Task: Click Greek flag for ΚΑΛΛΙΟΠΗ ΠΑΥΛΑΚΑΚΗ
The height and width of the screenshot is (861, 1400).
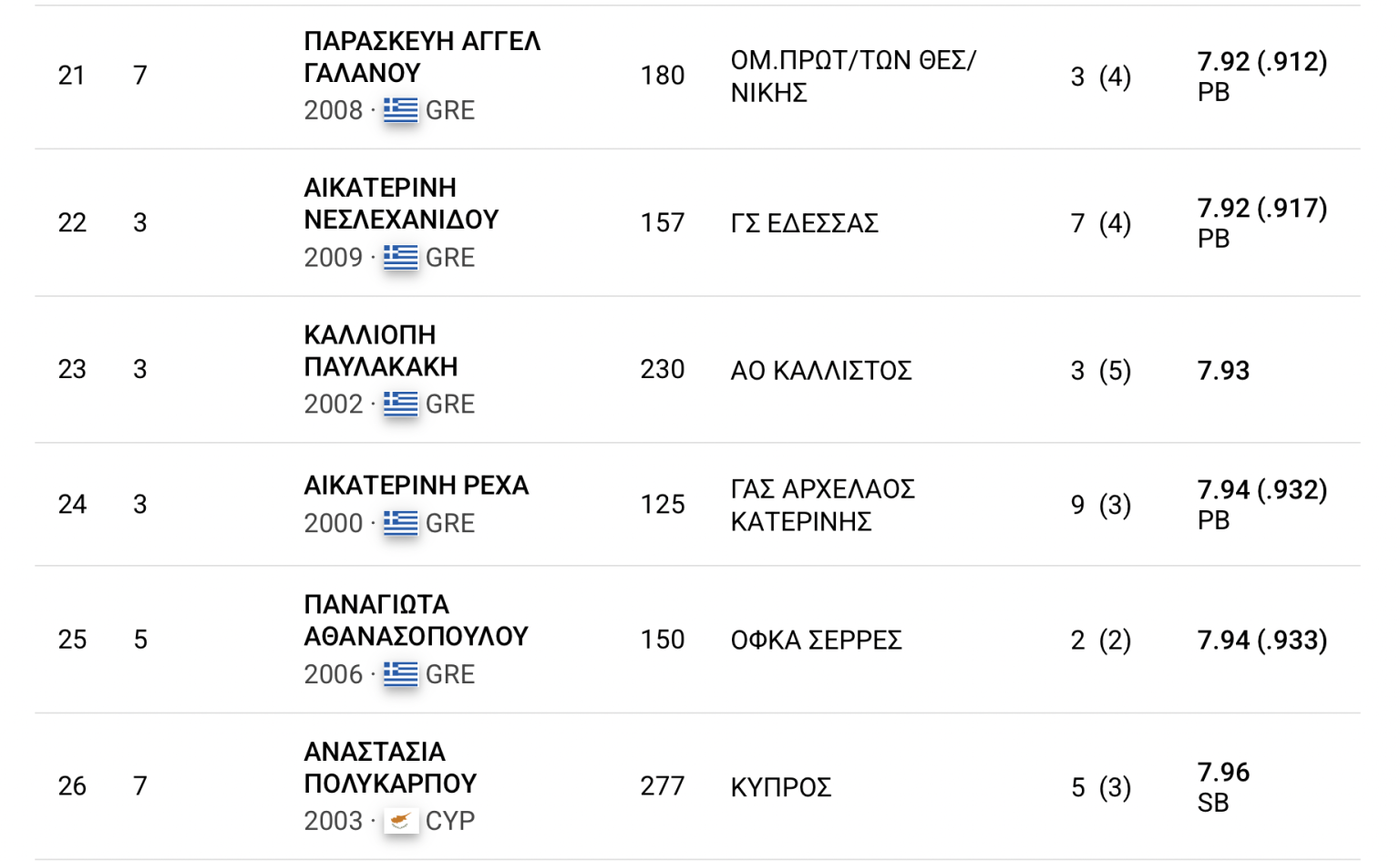Action: coord(400,405)
